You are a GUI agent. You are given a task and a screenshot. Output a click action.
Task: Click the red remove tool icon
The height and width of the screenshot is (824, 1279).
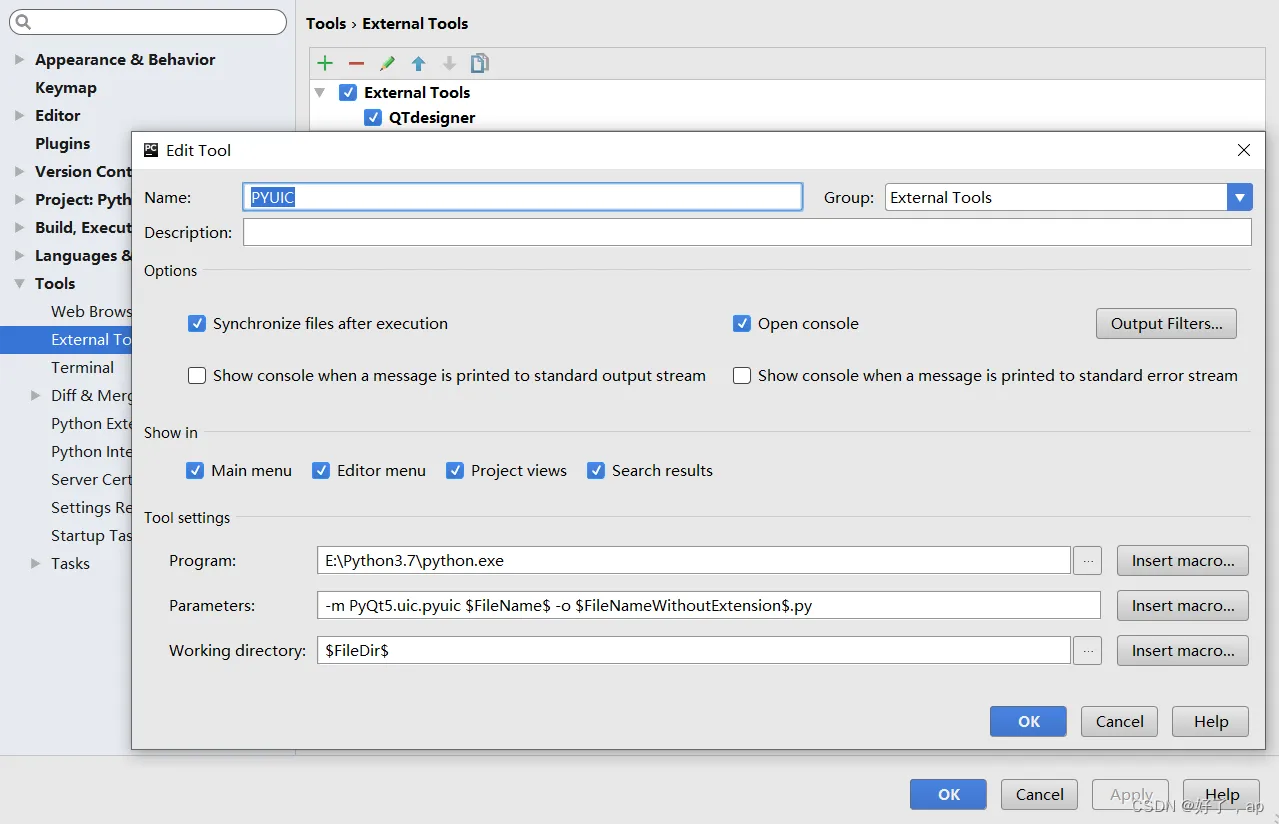coord(356,63)
